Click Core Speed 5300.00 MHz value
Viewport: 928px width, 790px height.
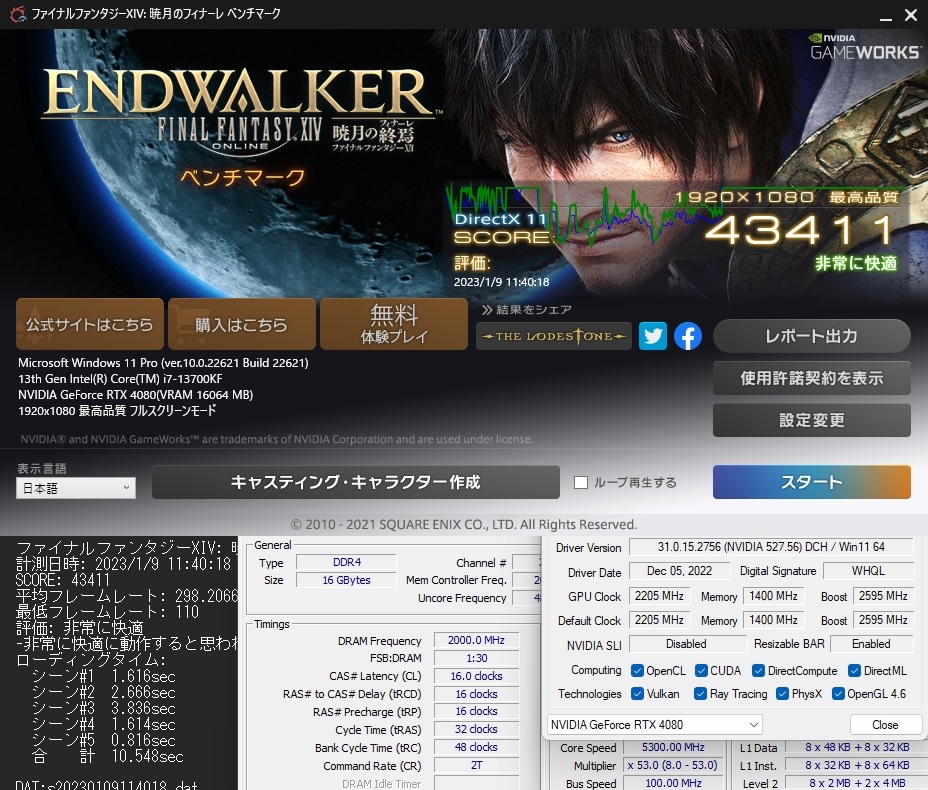pos(673,747)
